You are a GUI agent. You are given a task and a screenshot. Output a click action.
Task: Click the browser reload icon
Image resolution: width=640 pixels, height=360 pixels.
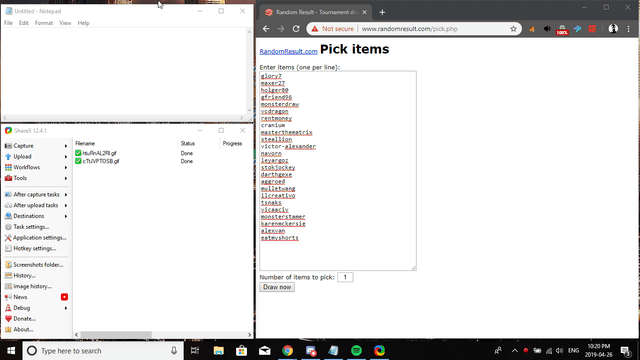(x=296, y=29)
